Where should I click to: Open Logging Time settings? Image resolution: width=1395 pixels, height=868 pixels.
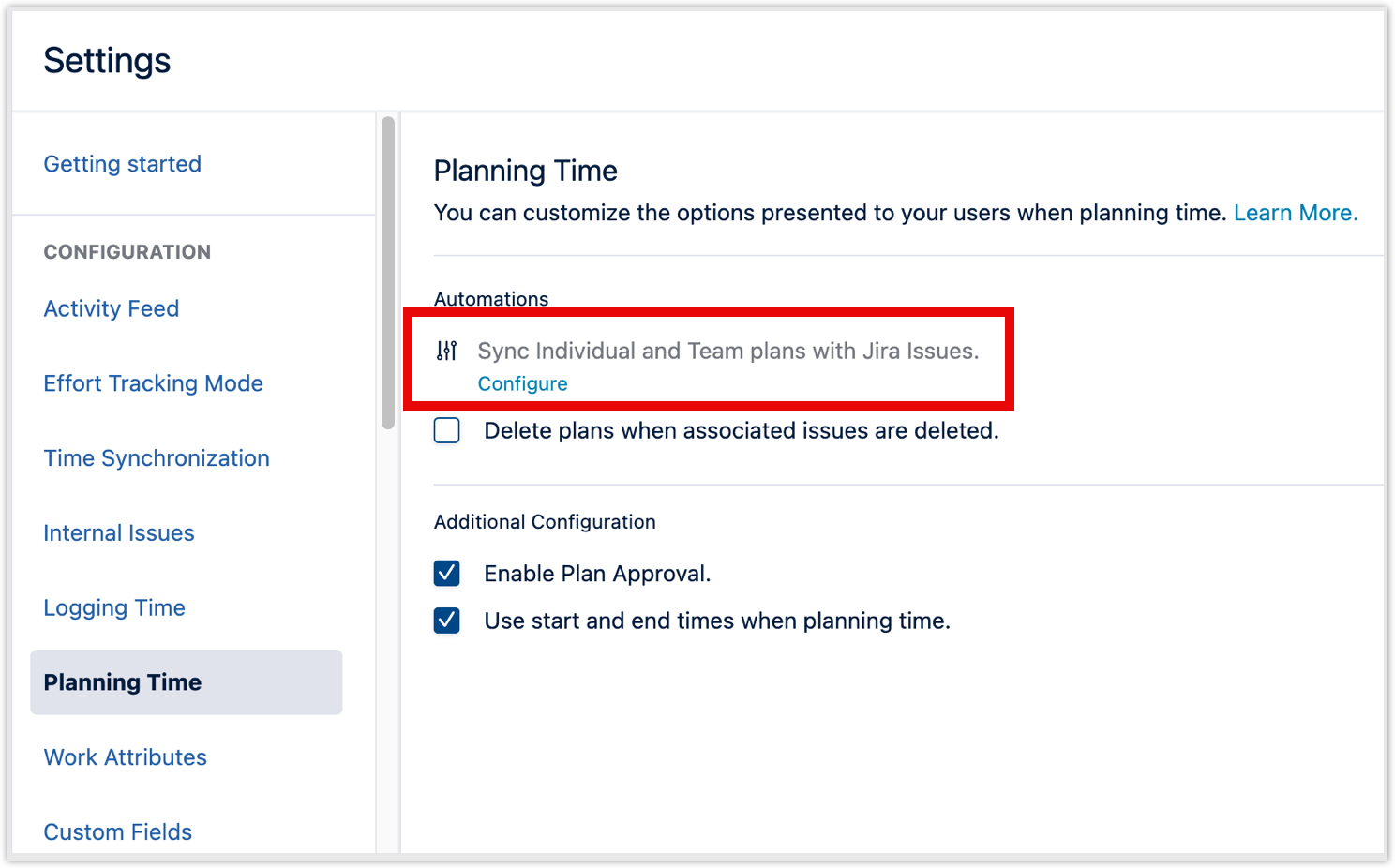coord(113,607)
